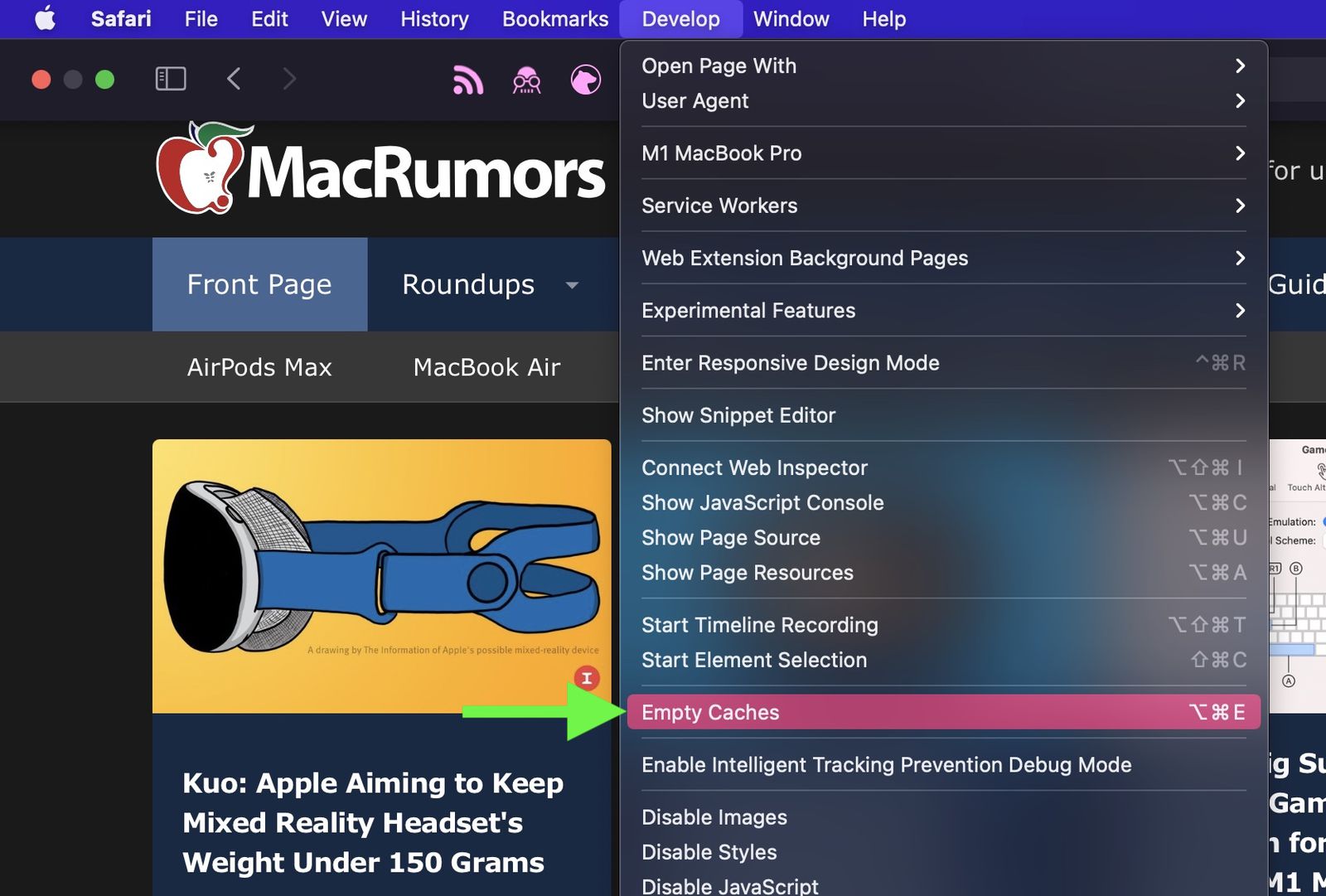Click the Open Page With chevron arrow
Viewport: 1326px width, 896px height.
1240,65
